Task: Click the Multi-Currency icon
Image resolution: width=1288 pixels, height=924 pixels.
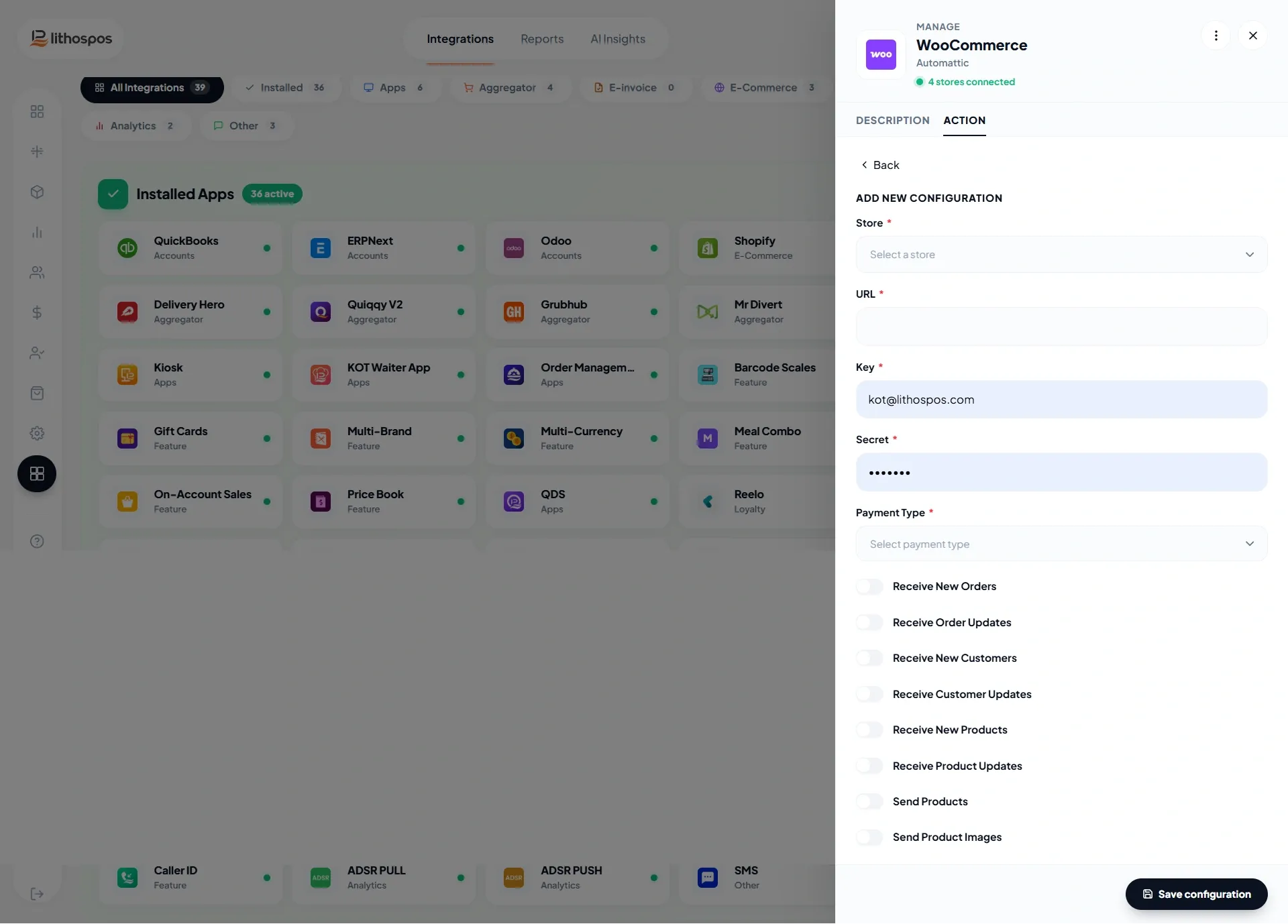Action: coord(514,439)
